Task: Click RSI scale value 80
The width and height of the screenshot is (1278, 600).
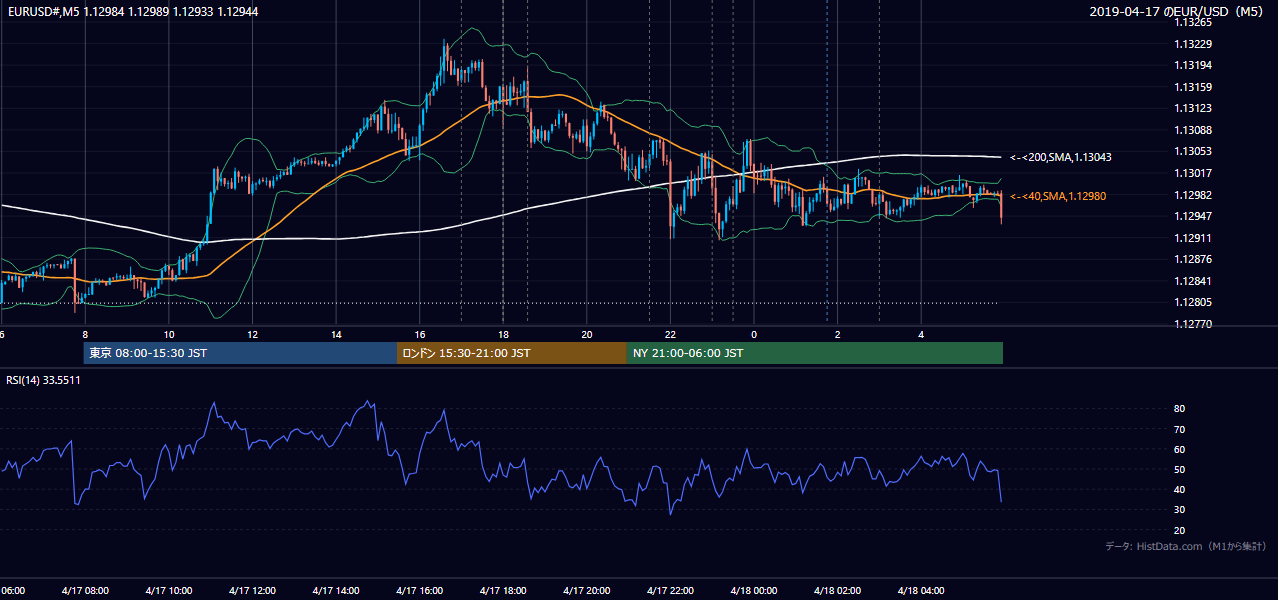Action: tap(1179, 409)
